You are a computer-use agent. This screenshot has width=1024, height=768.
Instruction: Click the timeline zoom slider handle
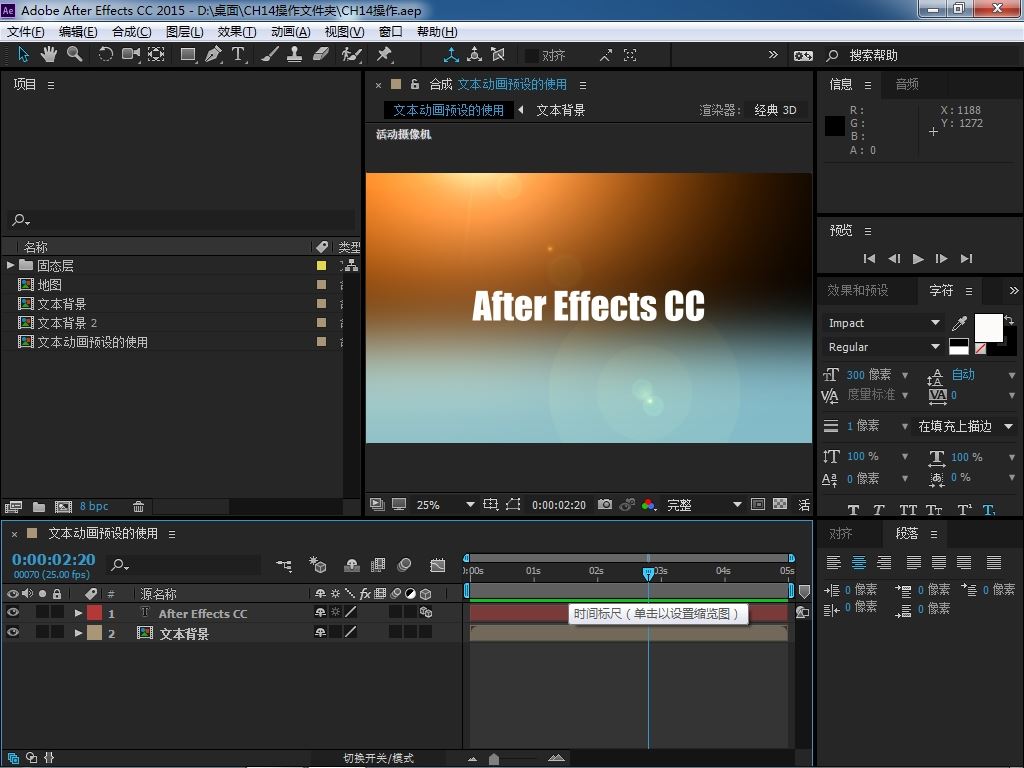[494, 758]
